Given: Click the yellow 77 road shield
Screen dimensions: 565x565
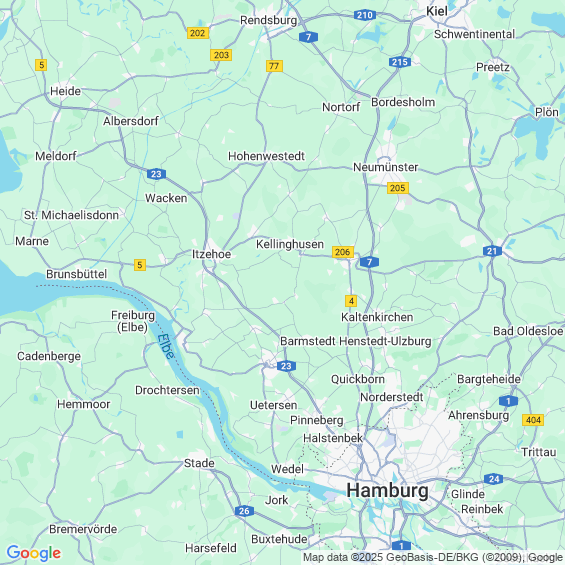Looking at the screenshot, I should point(274,66).
